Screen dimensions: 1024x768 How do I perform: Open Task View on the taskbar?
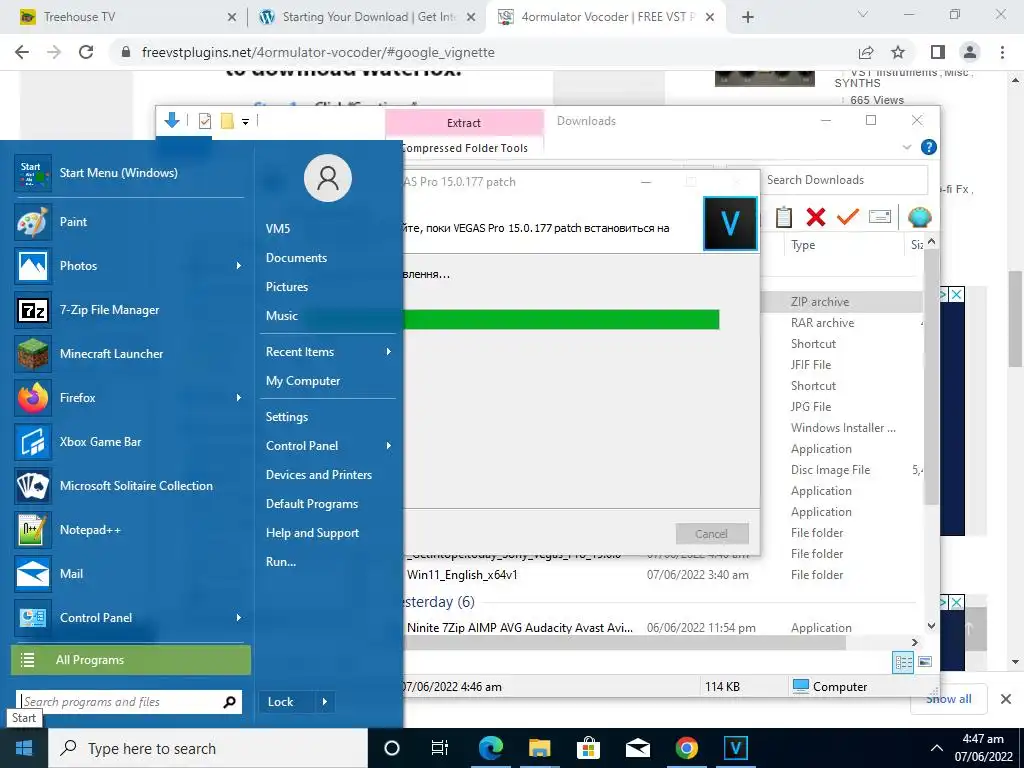click(440, 748)
